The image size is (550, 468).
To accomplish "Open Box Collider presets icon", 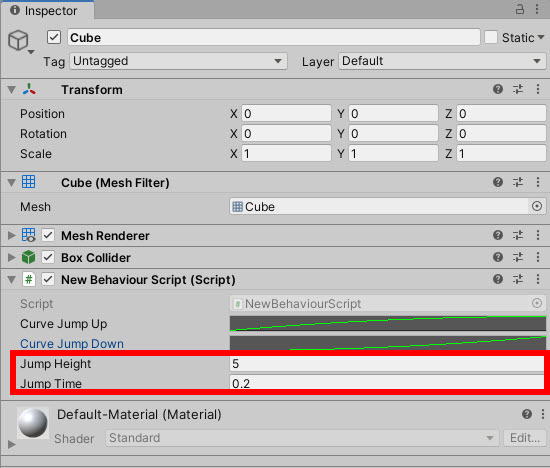I will coord(518,257).
